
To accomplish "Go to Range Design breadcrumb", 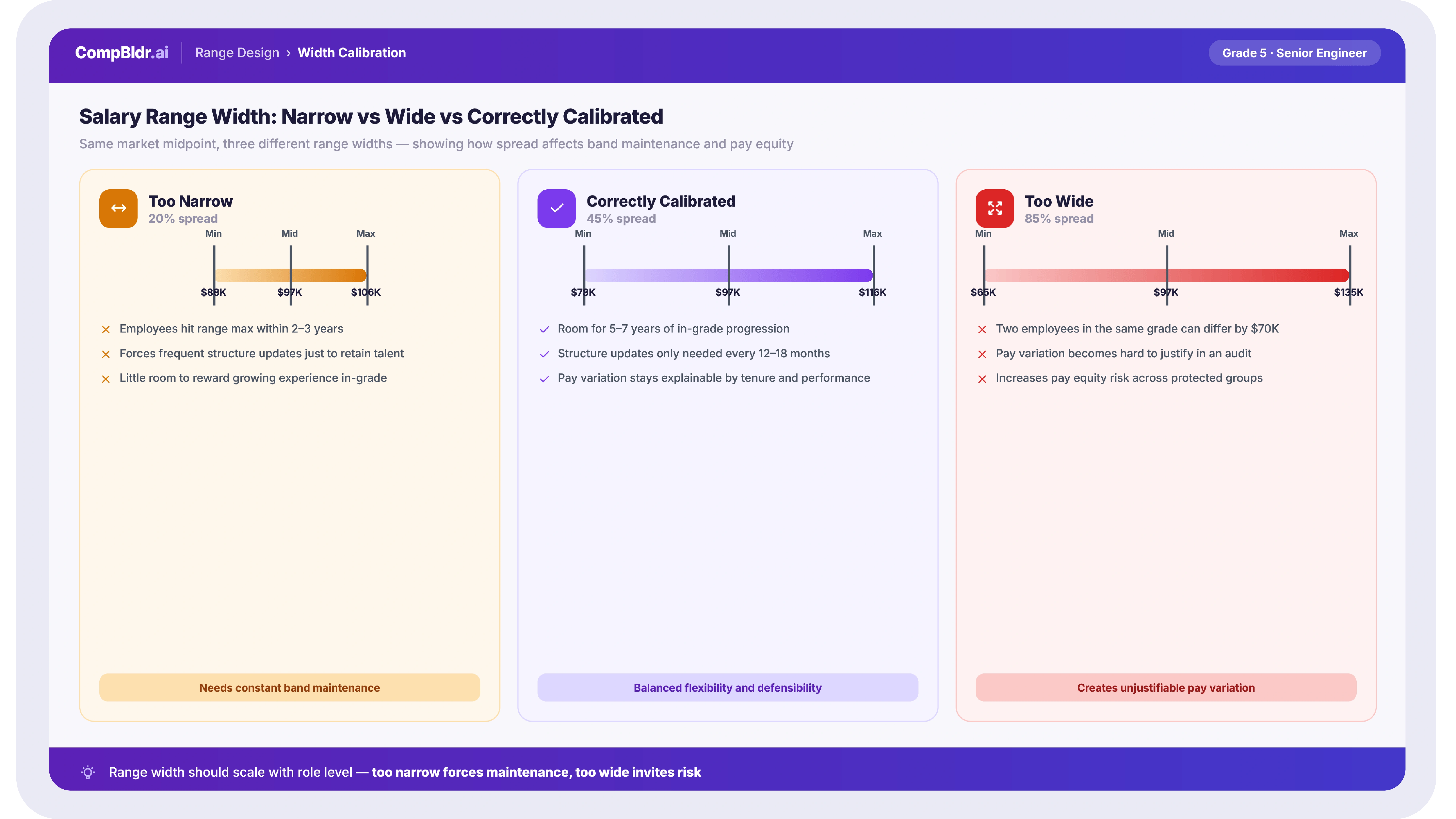I will (237, 53).
